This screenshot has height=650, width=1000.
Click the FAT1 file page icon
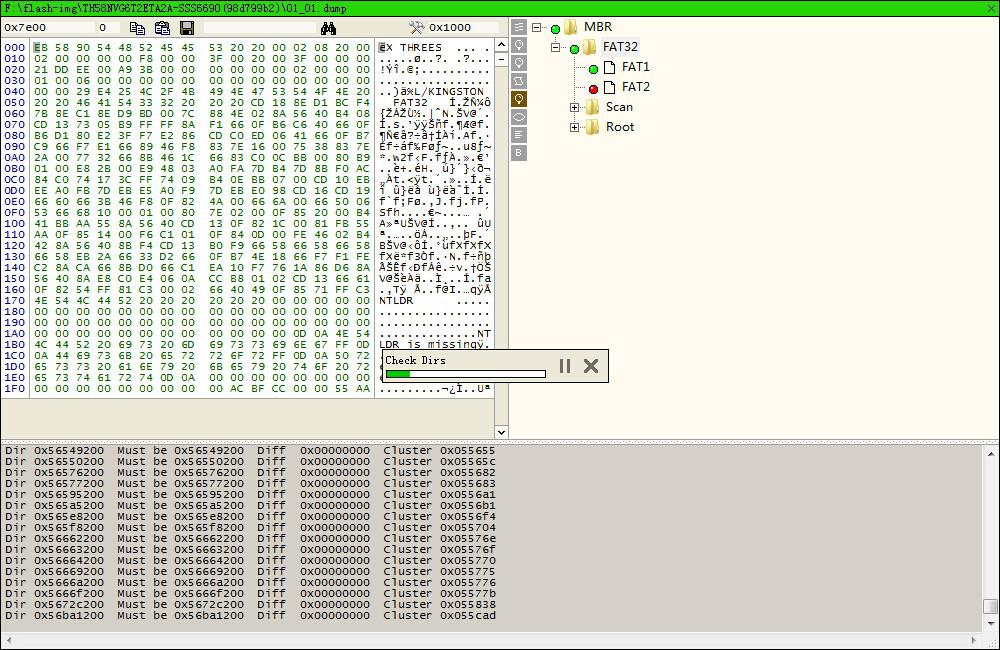[610, 67]
